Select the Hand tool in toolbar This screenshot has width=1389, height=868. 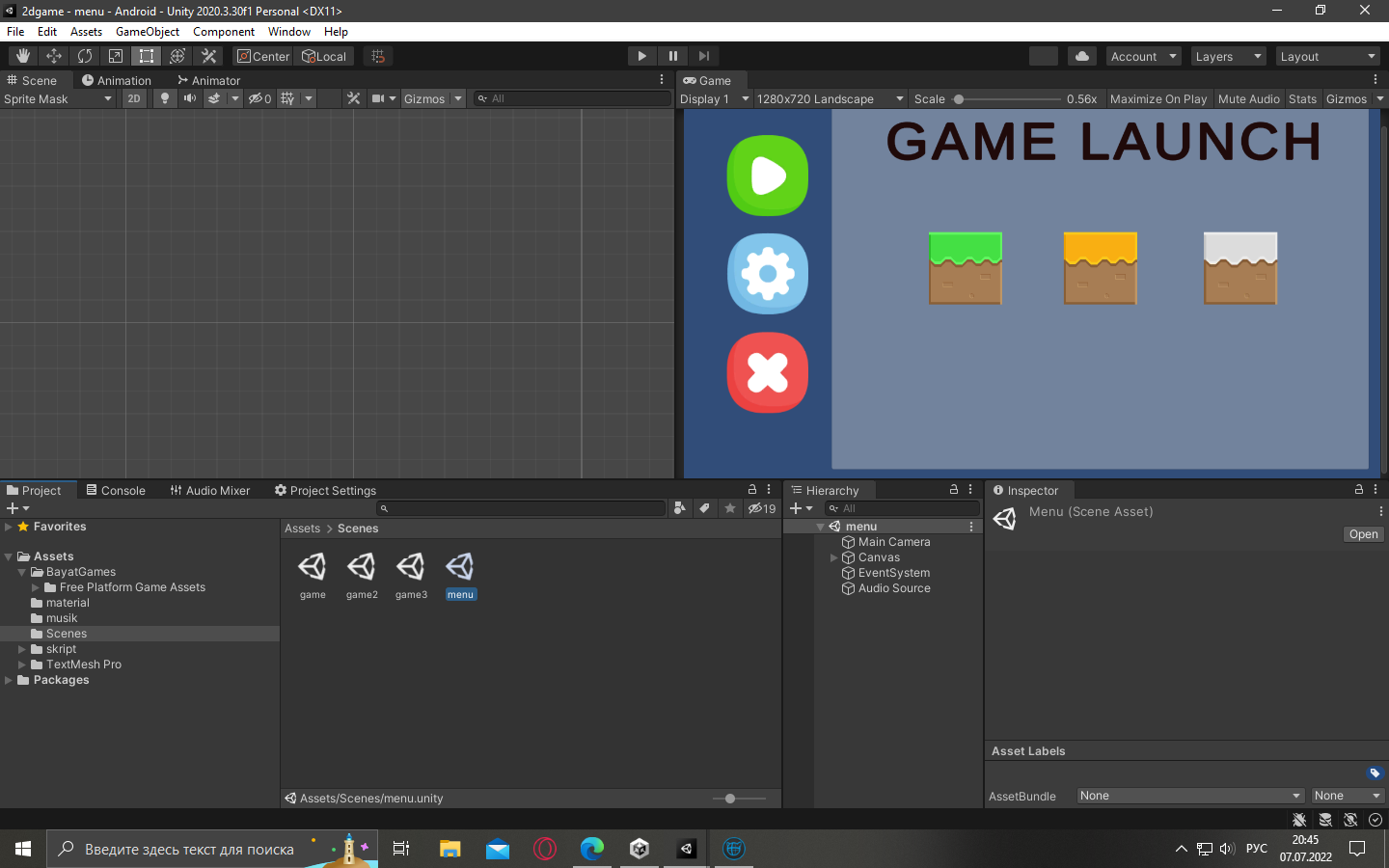23,56
